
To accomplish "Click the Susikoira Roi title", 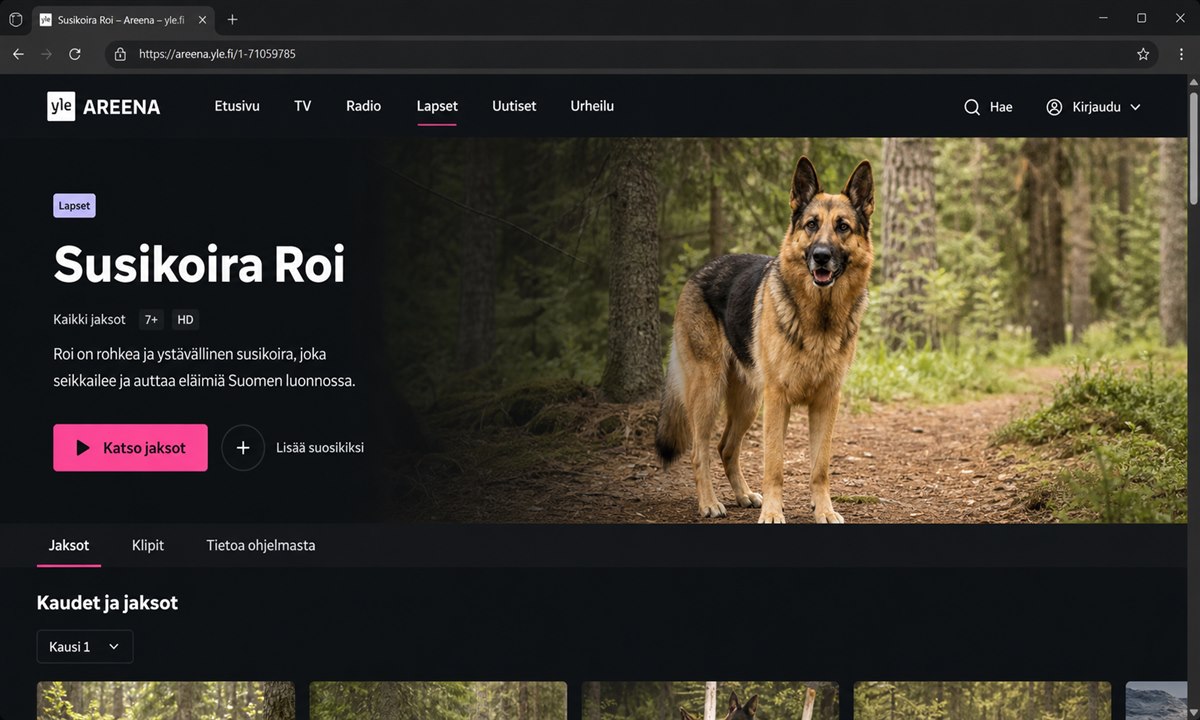I will 200,265.
